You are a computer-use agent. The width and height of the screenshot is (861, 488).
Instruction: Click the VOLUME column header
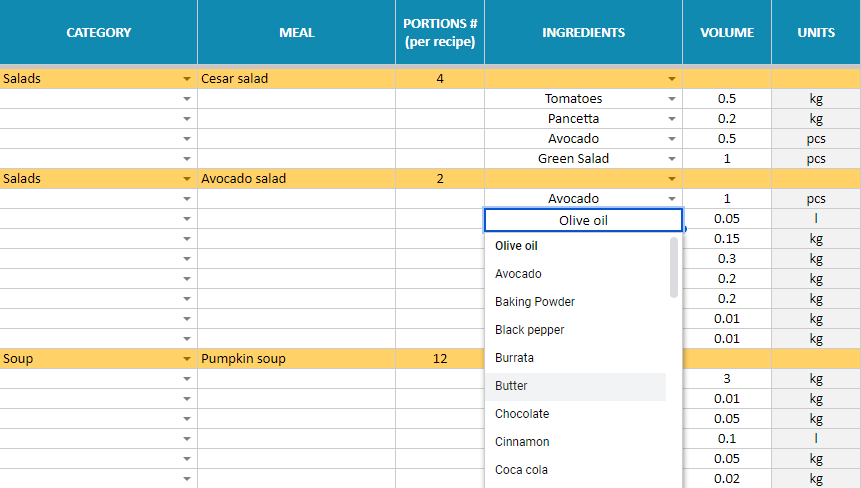coord(727,33)
